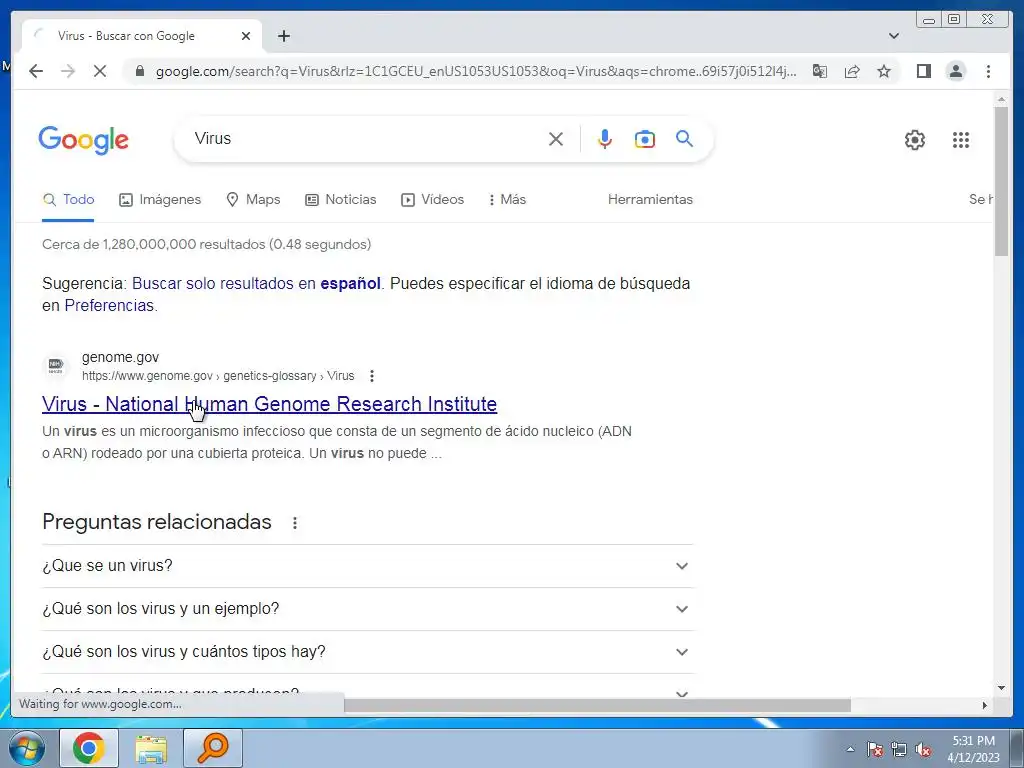This screenshot has height=768, width=1024.
Task: Open Google quick settings gear
Action: 914,140
